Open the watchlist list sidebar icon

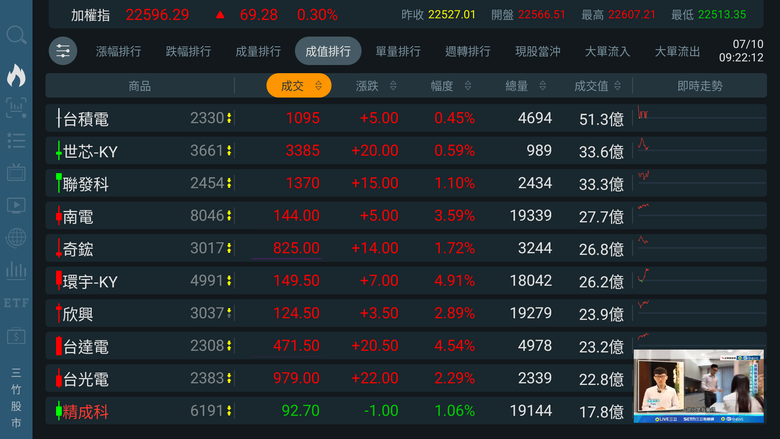click(x=16, y=141)
